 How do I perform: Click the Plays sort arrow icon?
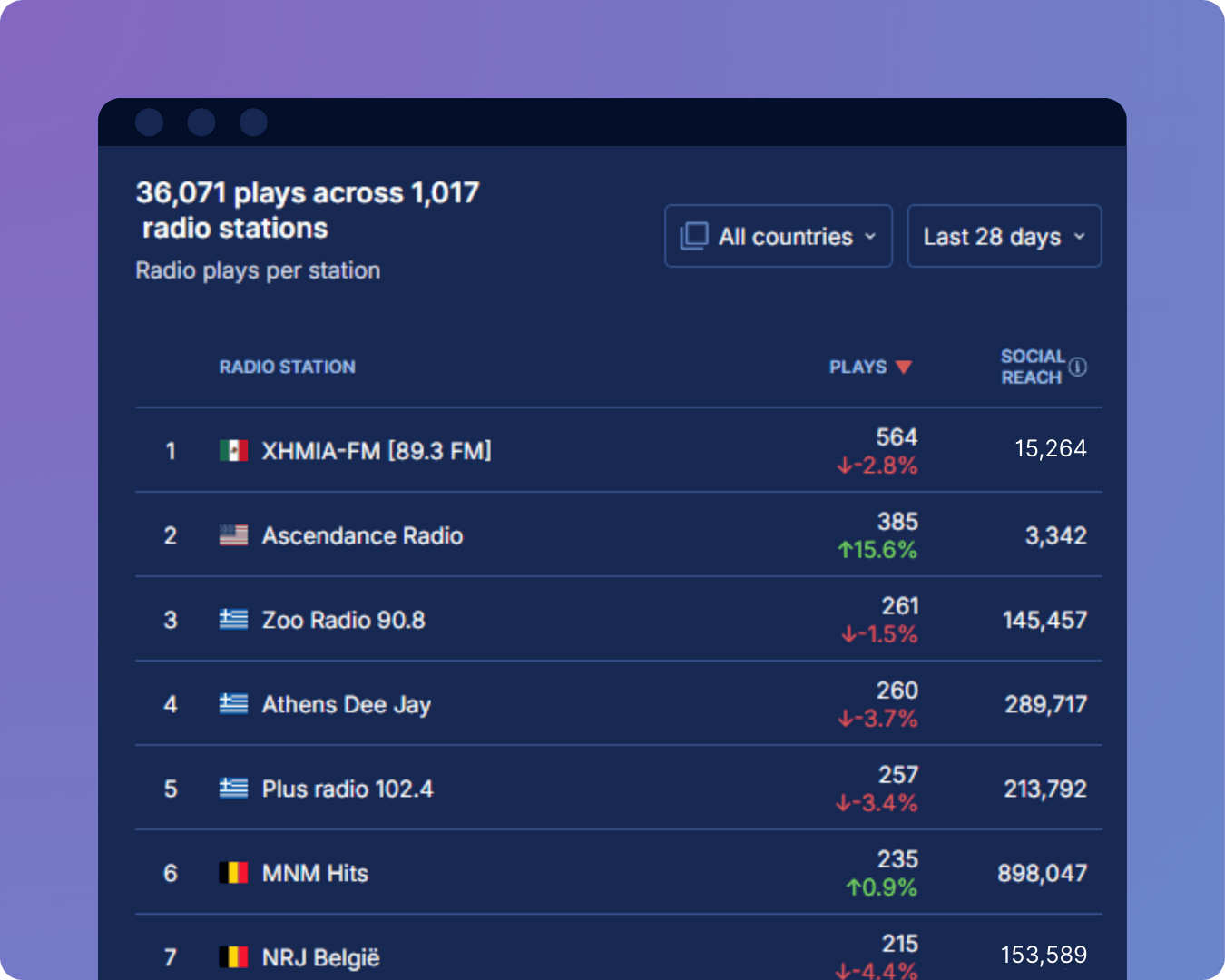[x=903, y=367]
